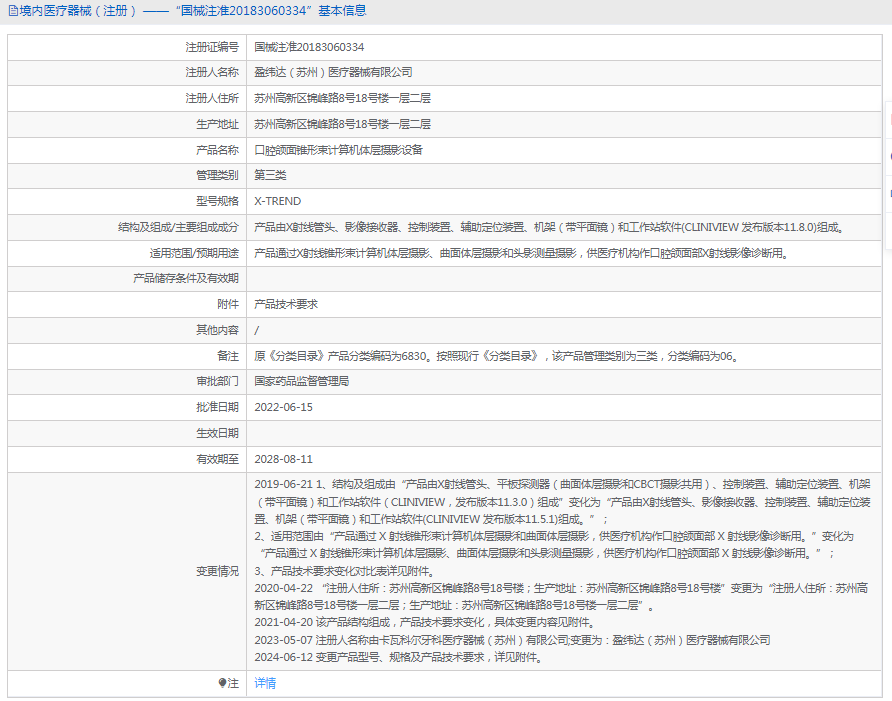Select product name 口腔颌面锥形束计算机体层摄影设备

pyautogui.click(x=338, y=150)
